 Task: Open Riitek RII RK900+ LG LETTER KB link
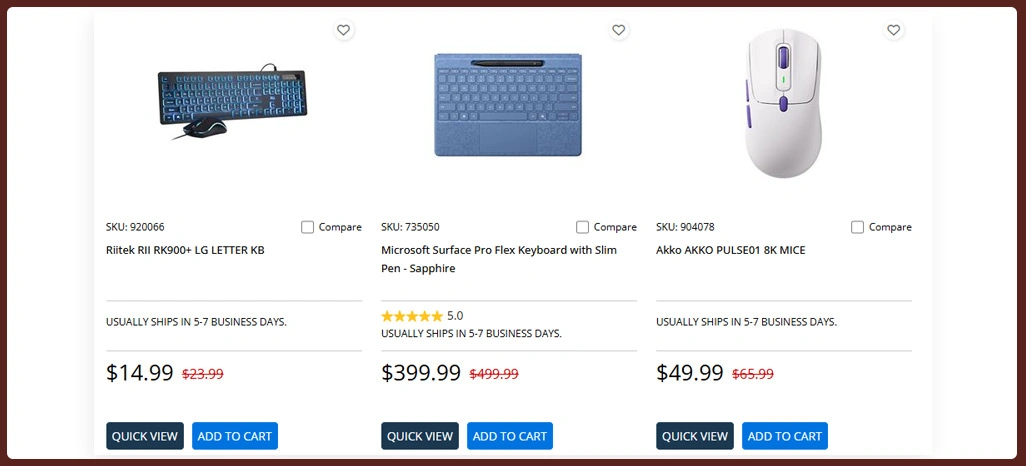(x=185, y=250)
